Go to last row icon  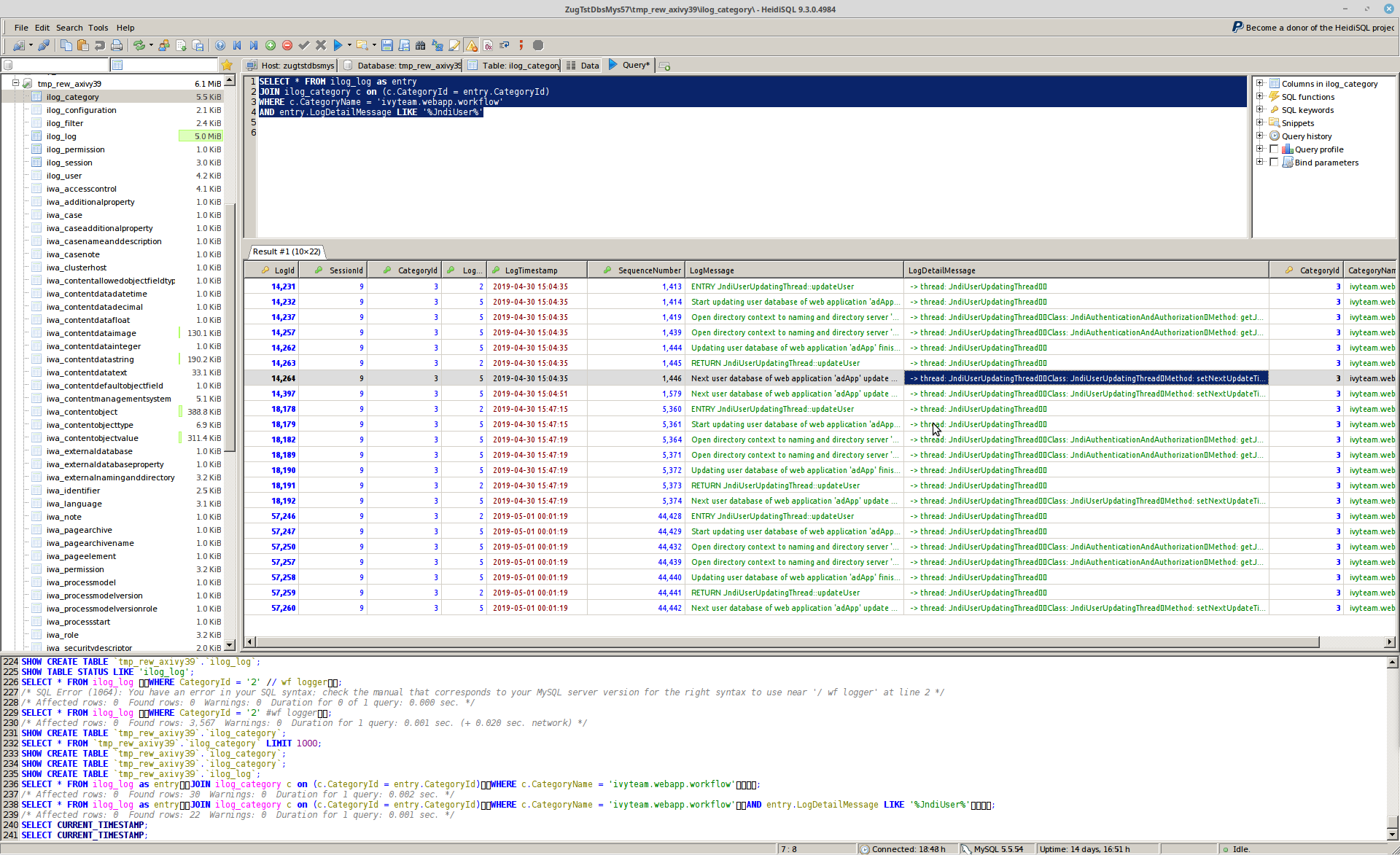254,45
